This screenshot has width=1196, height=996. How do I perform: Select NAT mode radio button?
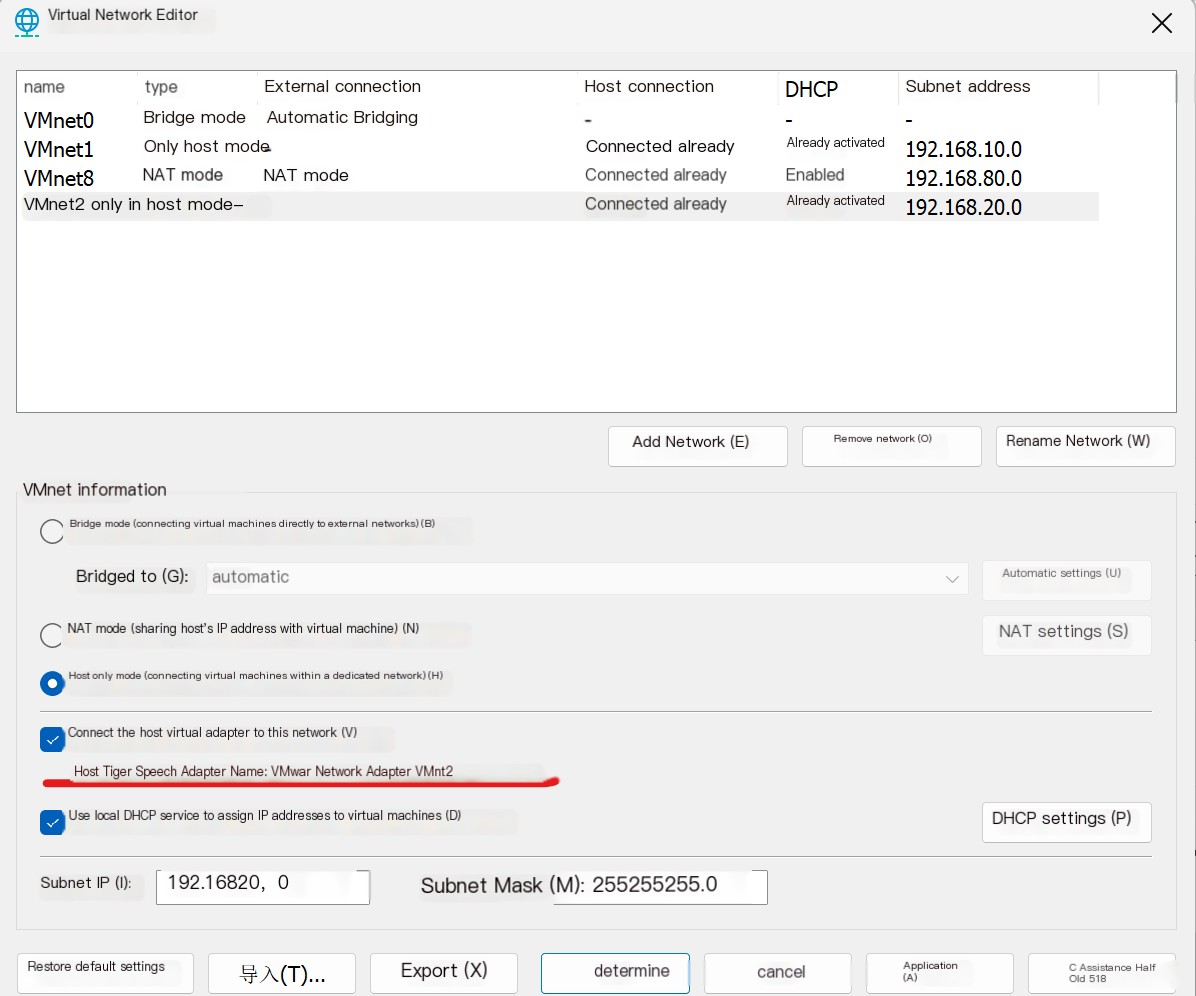[x=52, y=635]
